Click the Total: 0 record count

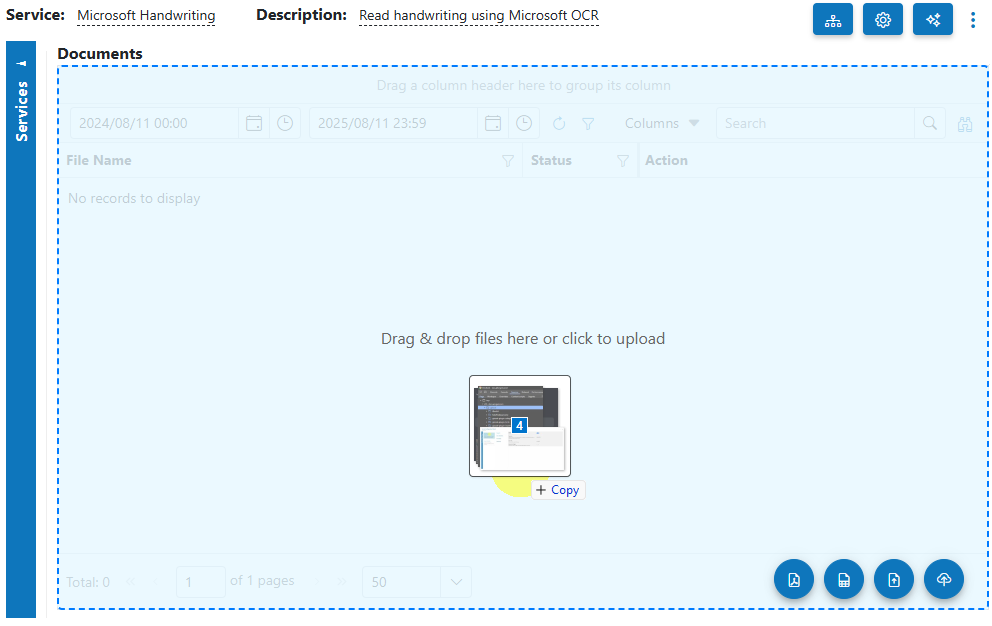point(88,582)
